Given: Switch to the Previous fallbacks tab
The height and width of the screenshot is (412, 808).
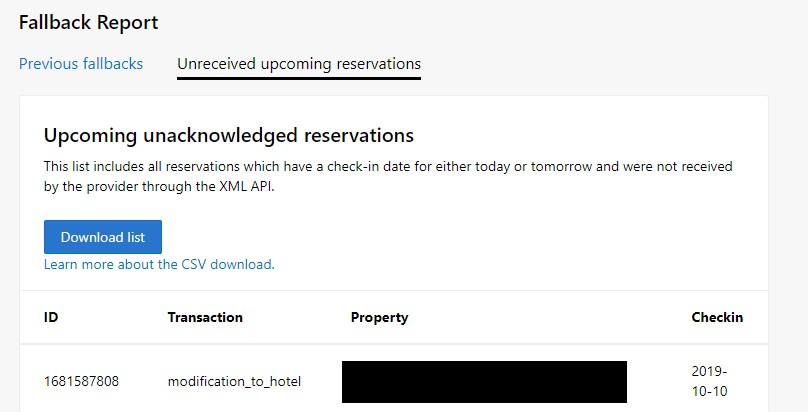Looking at the screenshot, I should click(81, 64).
